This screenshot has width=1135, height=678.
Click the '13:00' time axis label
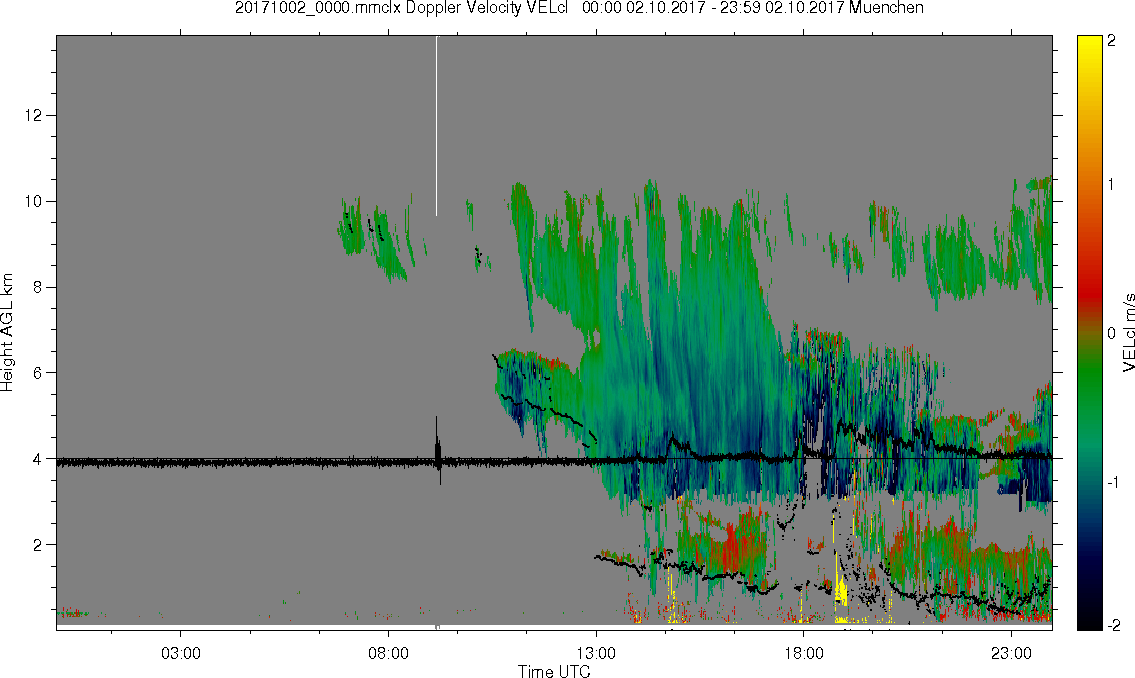pyautogui.click(x=596, y=653)
